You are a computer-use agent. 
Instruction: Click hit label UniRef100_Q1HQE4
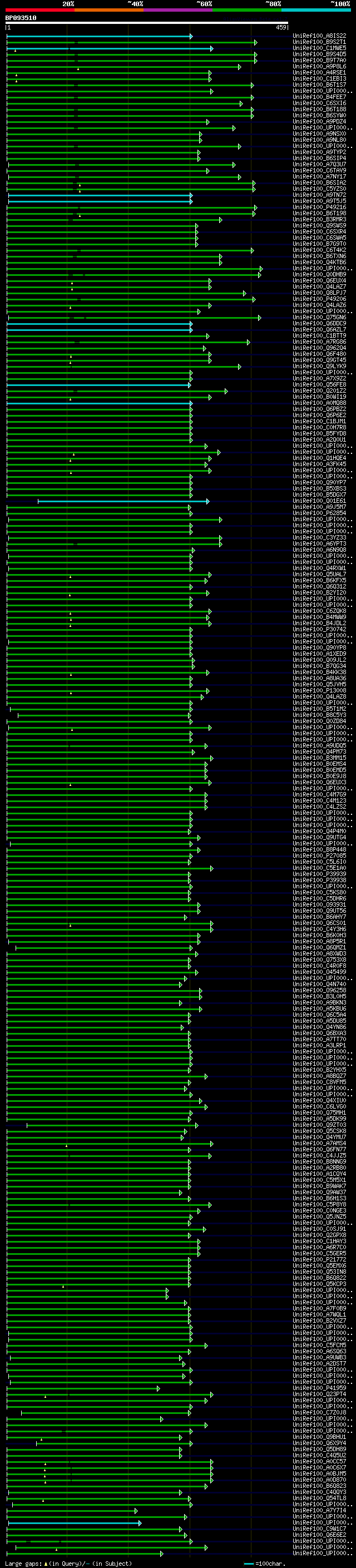[x=319, y=458]
